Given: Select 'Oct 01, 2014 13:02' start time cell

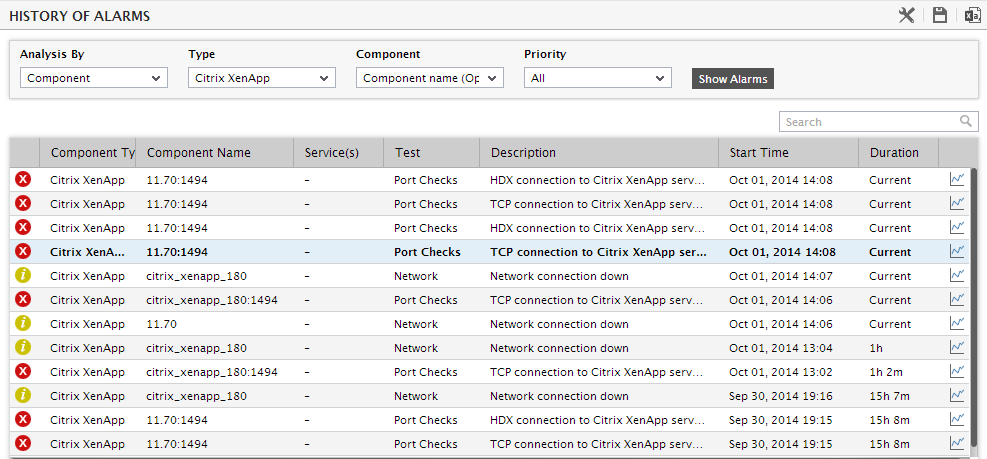Looking at the screenshot, I should click(x=781, y=371).
